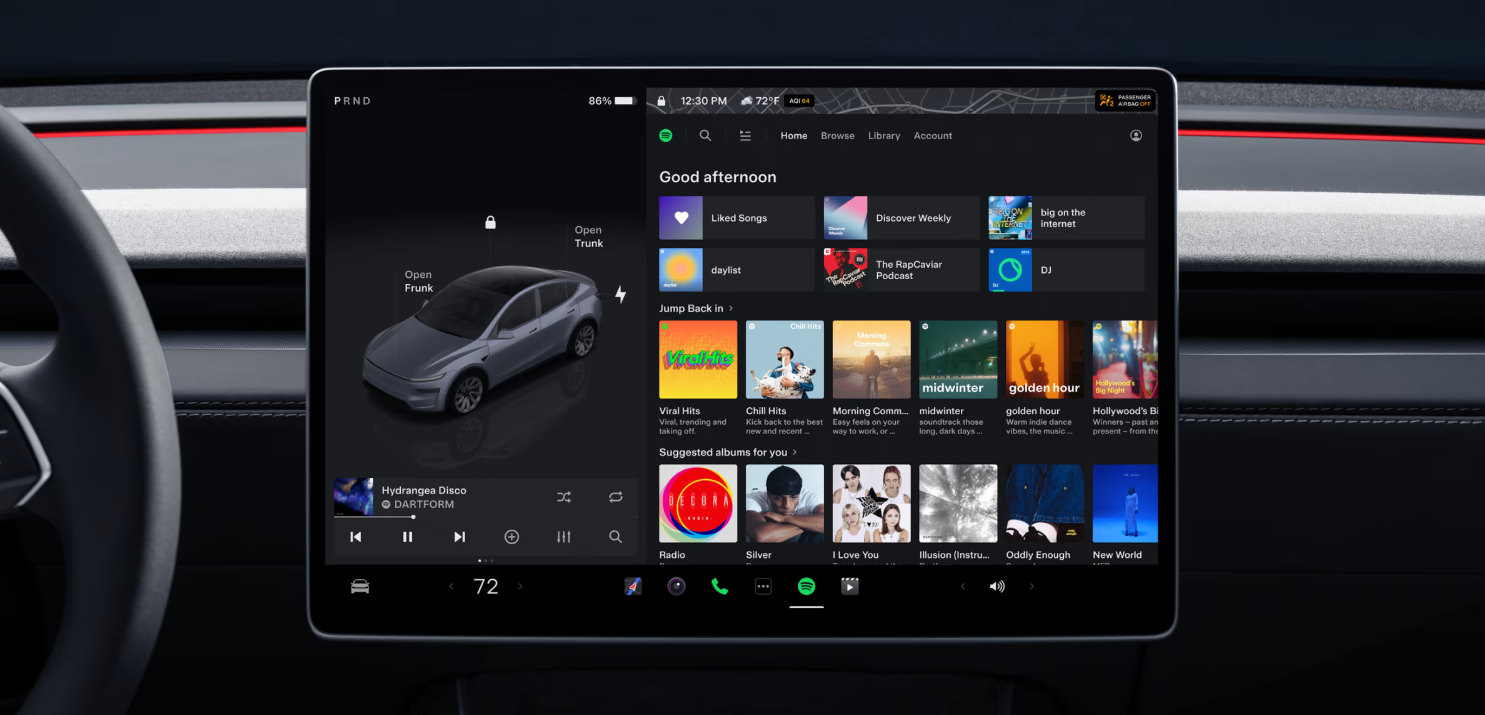Tap the Open Trunk label
Viewport: 1485px width, 715px height.
(x=589, y=236)
